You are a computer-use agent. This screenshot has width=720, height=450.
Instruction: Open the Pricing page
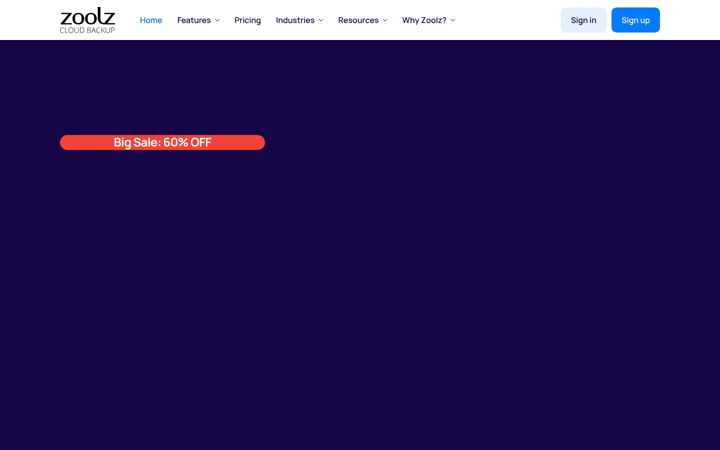coord(248,20)
